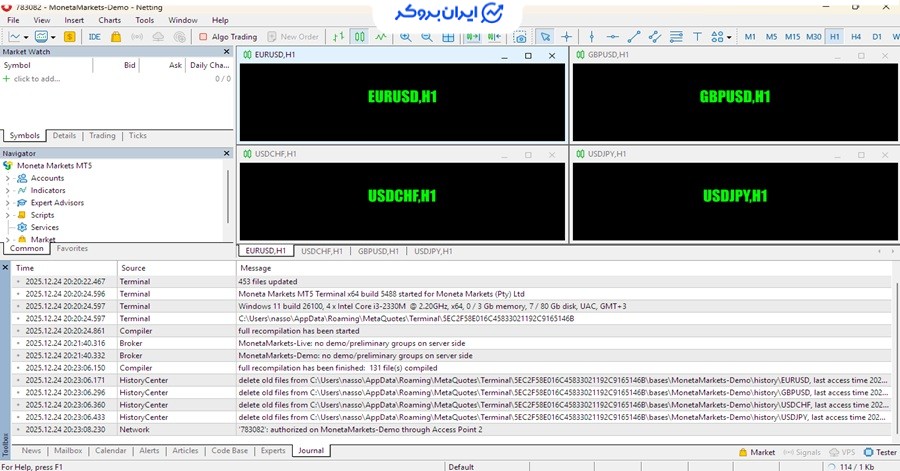Open the Market shopping bag icon

point(116,37)
